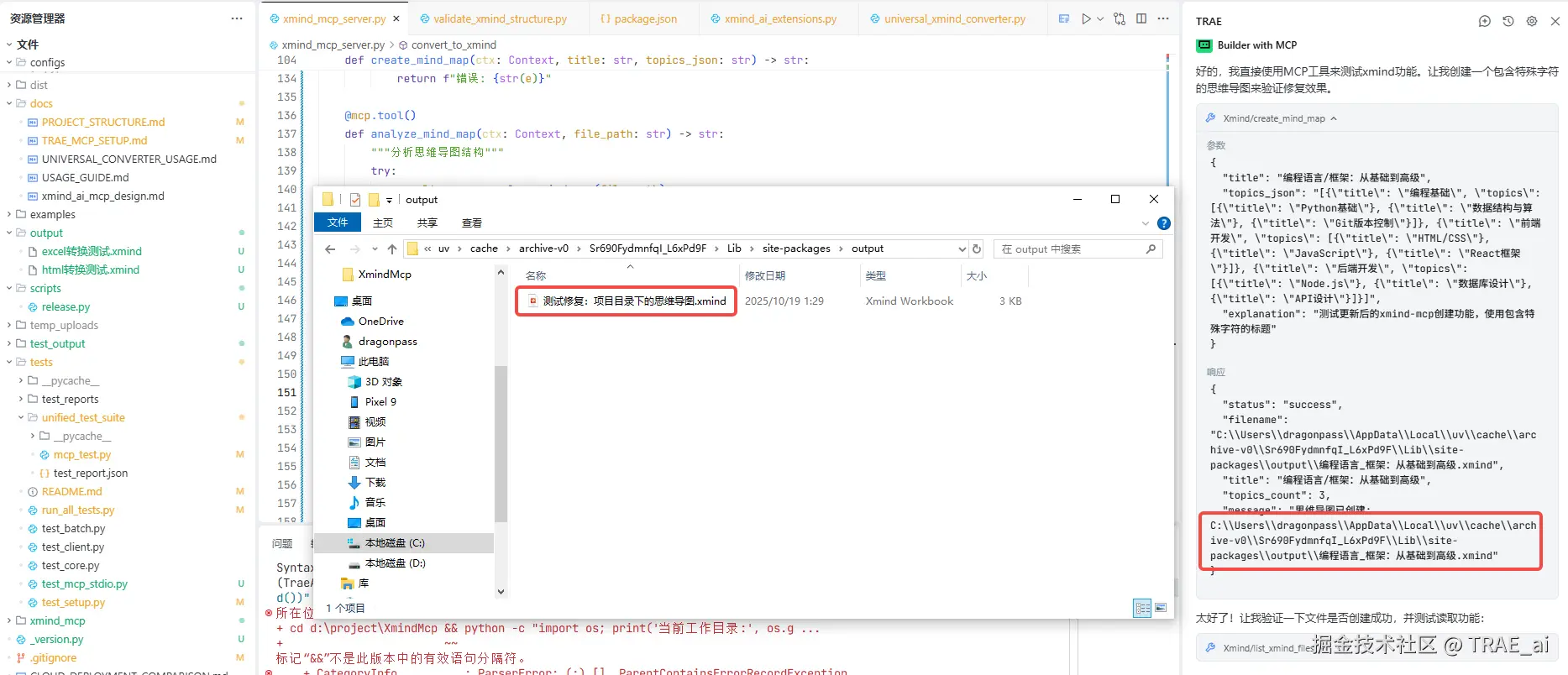Start a new chat in TRAE panel
1568x675 pixels.
click(x=1485, y=21)
